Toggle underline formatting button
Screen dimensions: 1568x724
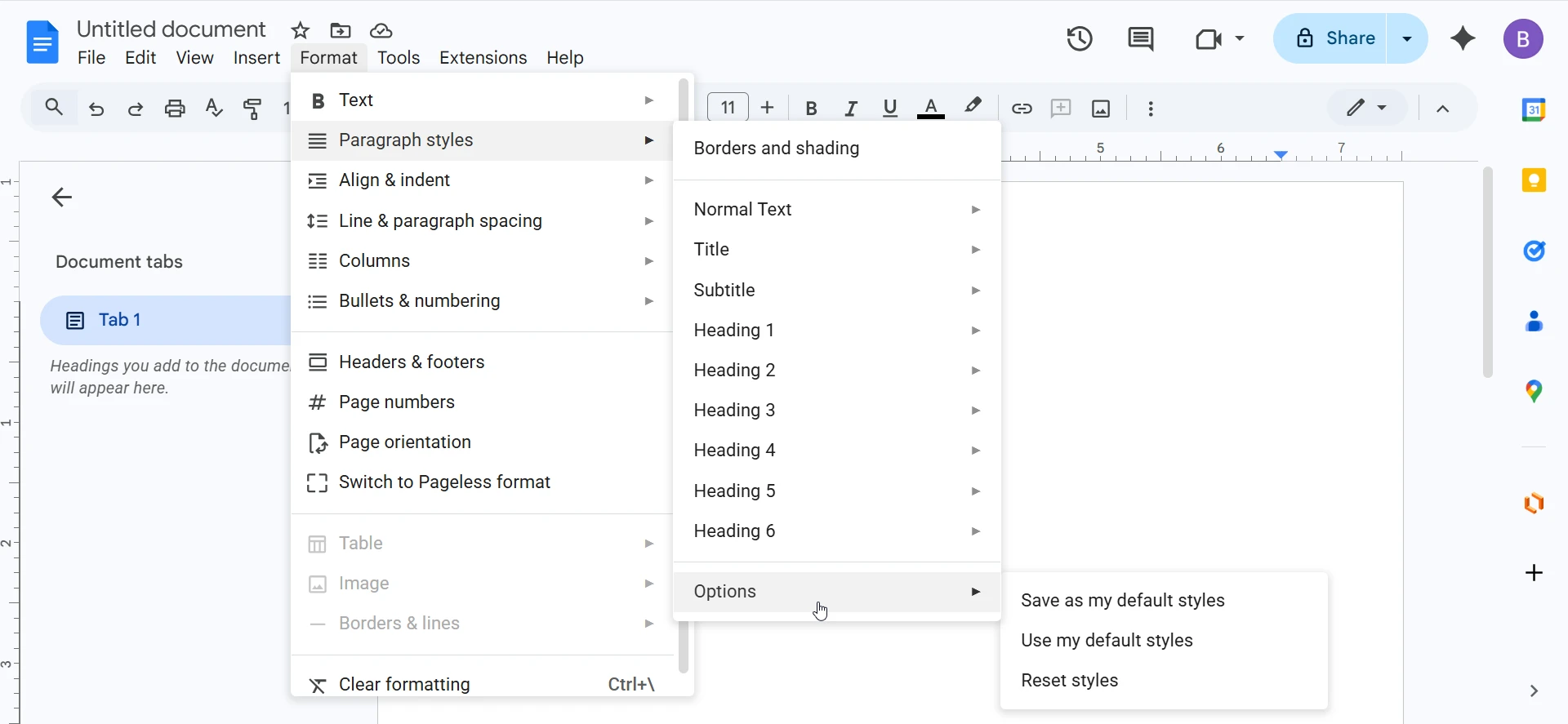click(890, 109)
